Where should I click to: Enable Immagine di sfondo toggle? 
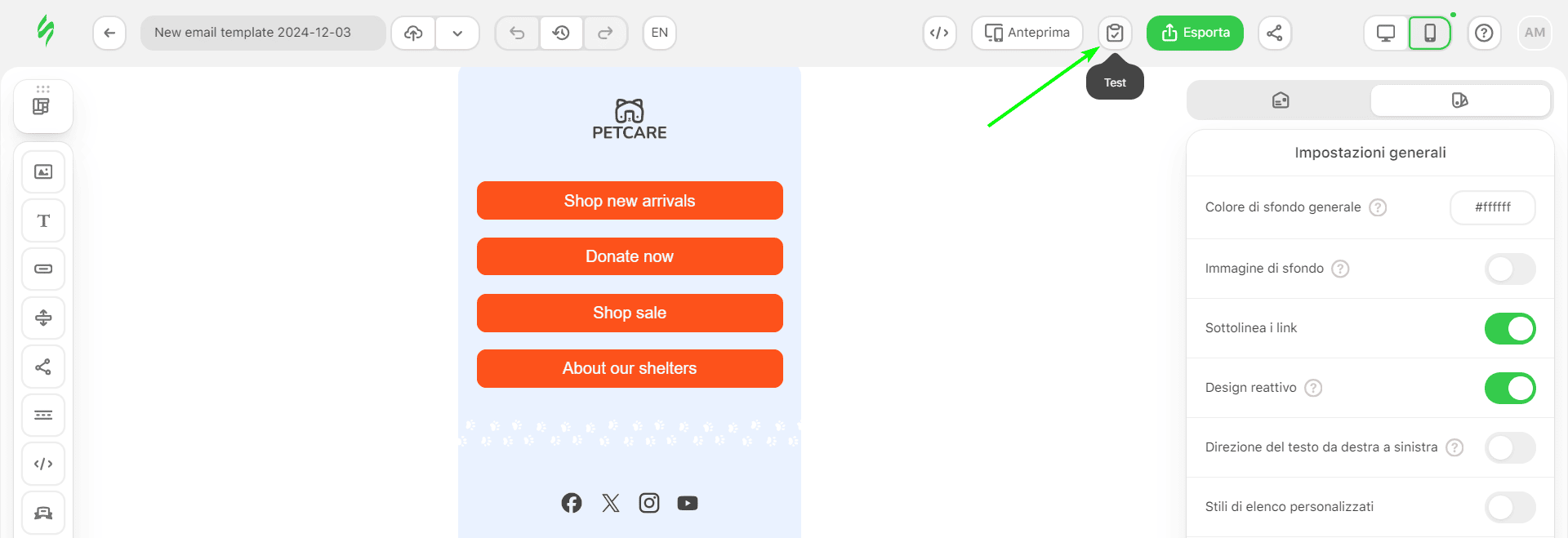(x=1509, y=269)
